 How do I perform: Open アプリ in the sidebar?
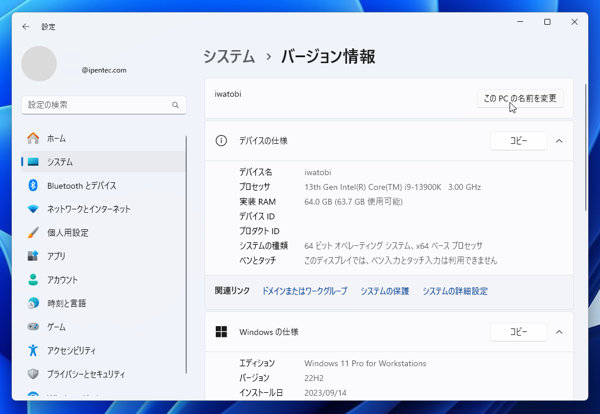click(x=103, y=256)
